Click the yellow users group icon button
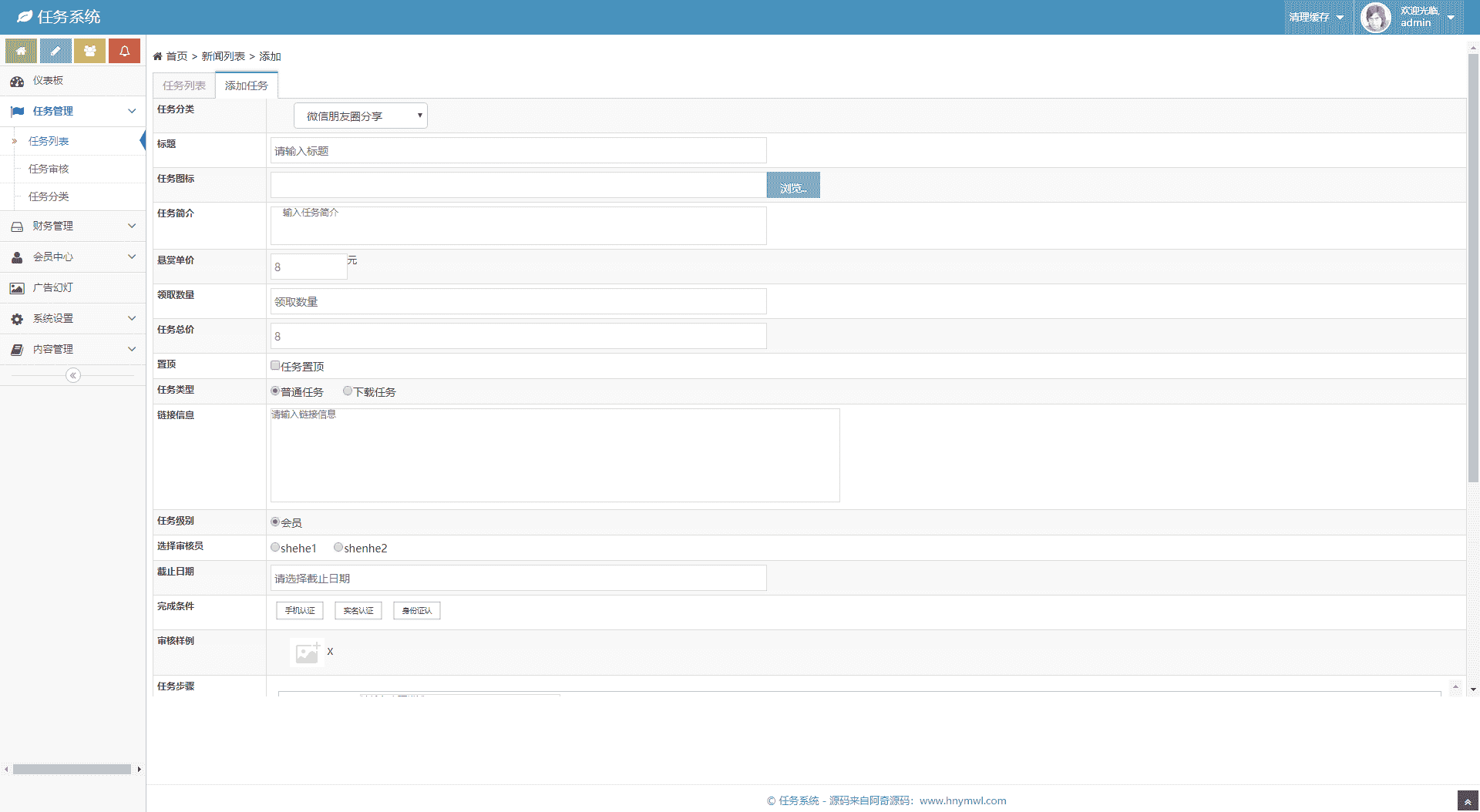This screenshot has height=812, width=1480. (89, 51)
